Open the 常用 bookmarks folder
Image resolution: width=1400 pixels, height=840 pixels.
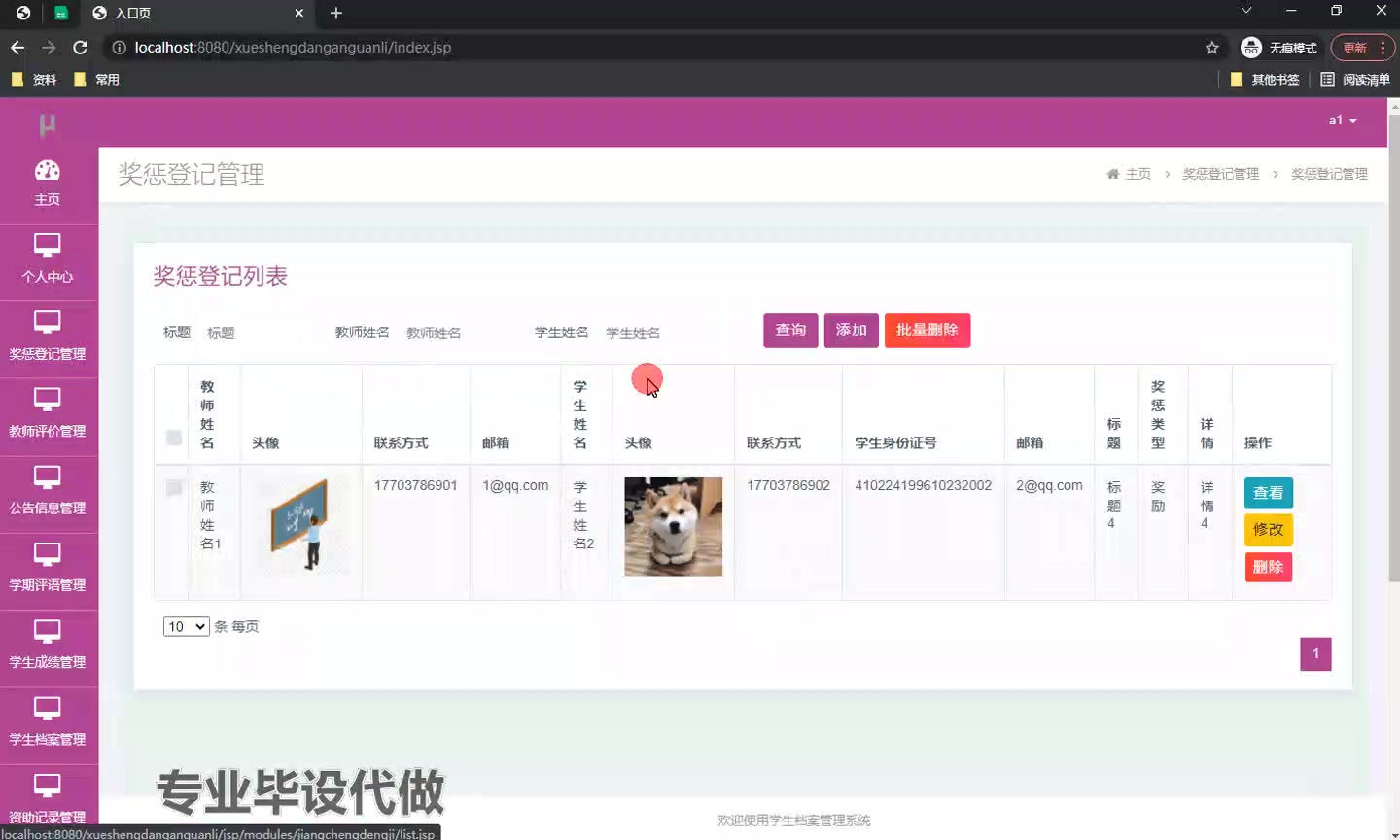coord(97,79)
